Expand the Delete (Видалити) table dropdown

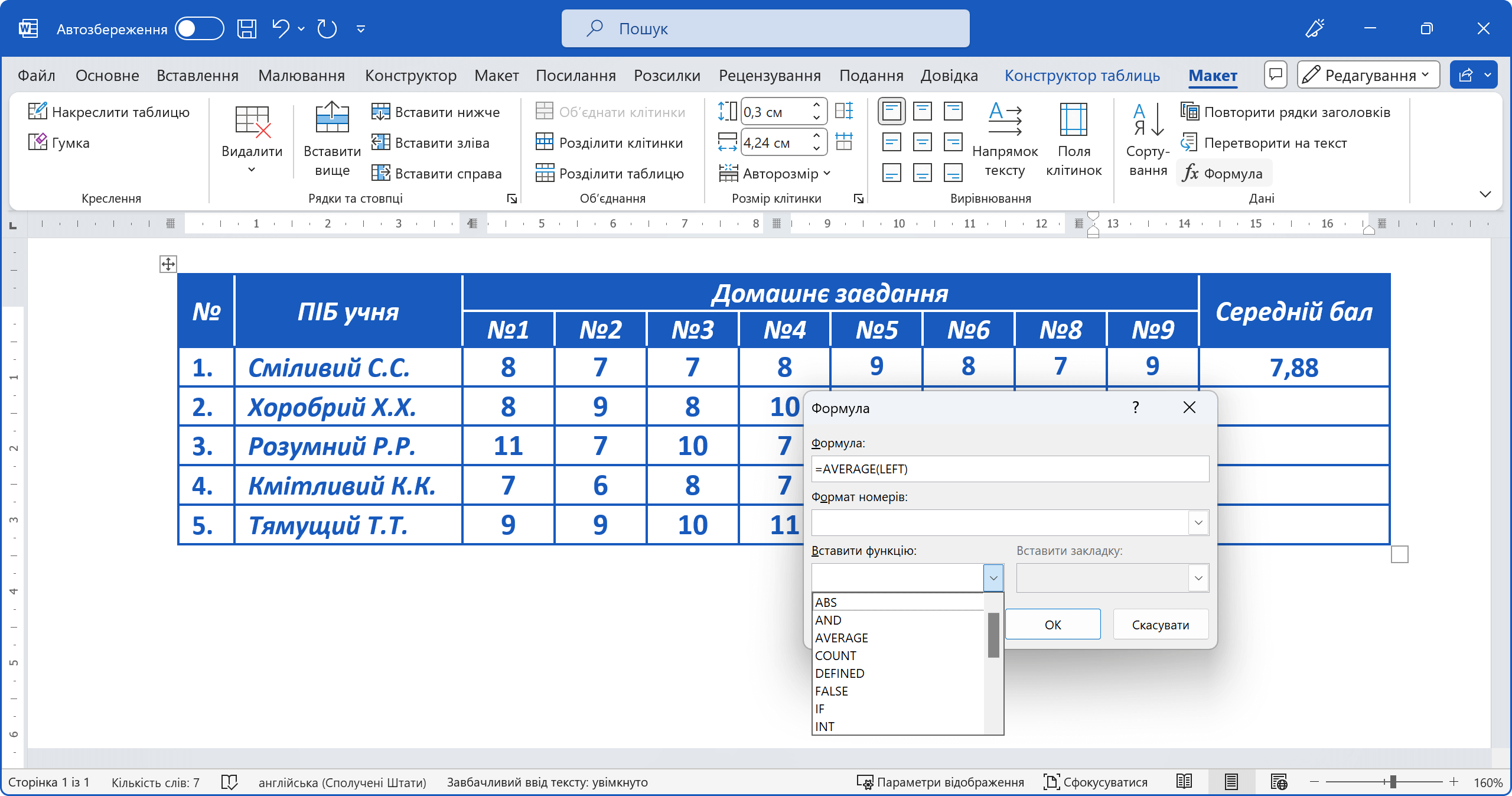click(252, 170)
